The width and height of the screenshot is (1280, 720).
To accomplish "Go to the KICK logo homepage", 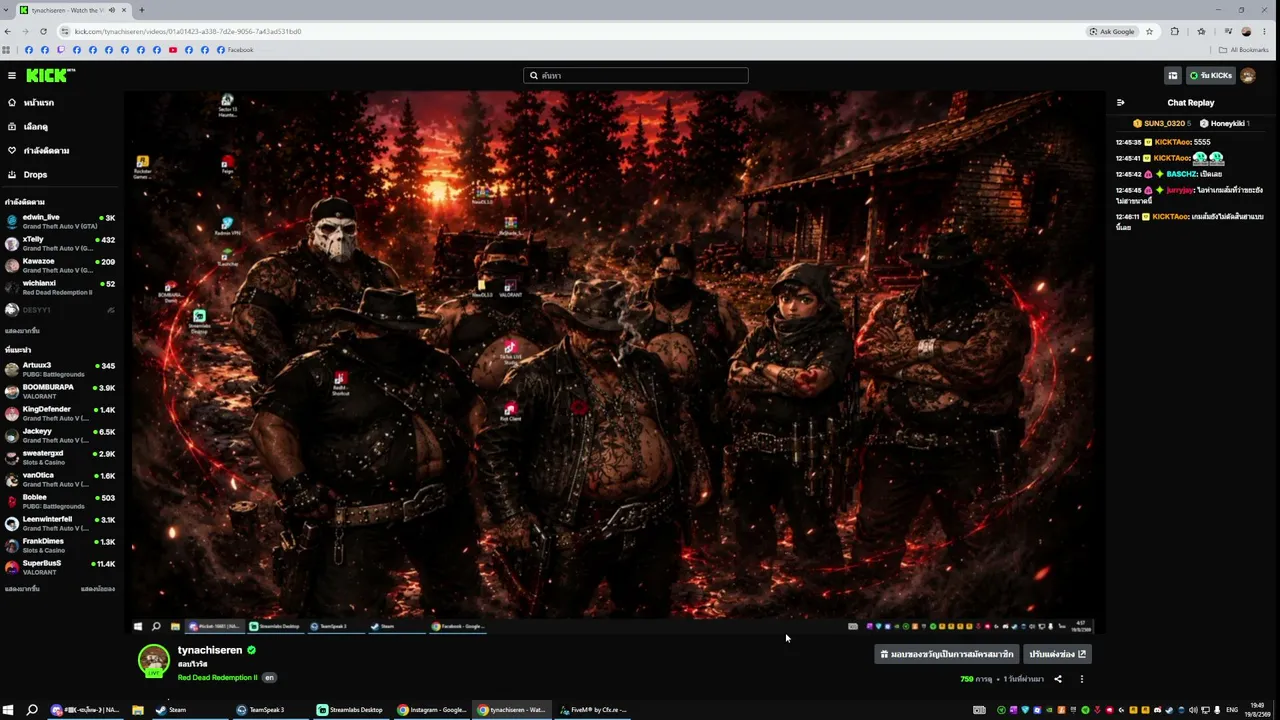I will coord(50,75).
